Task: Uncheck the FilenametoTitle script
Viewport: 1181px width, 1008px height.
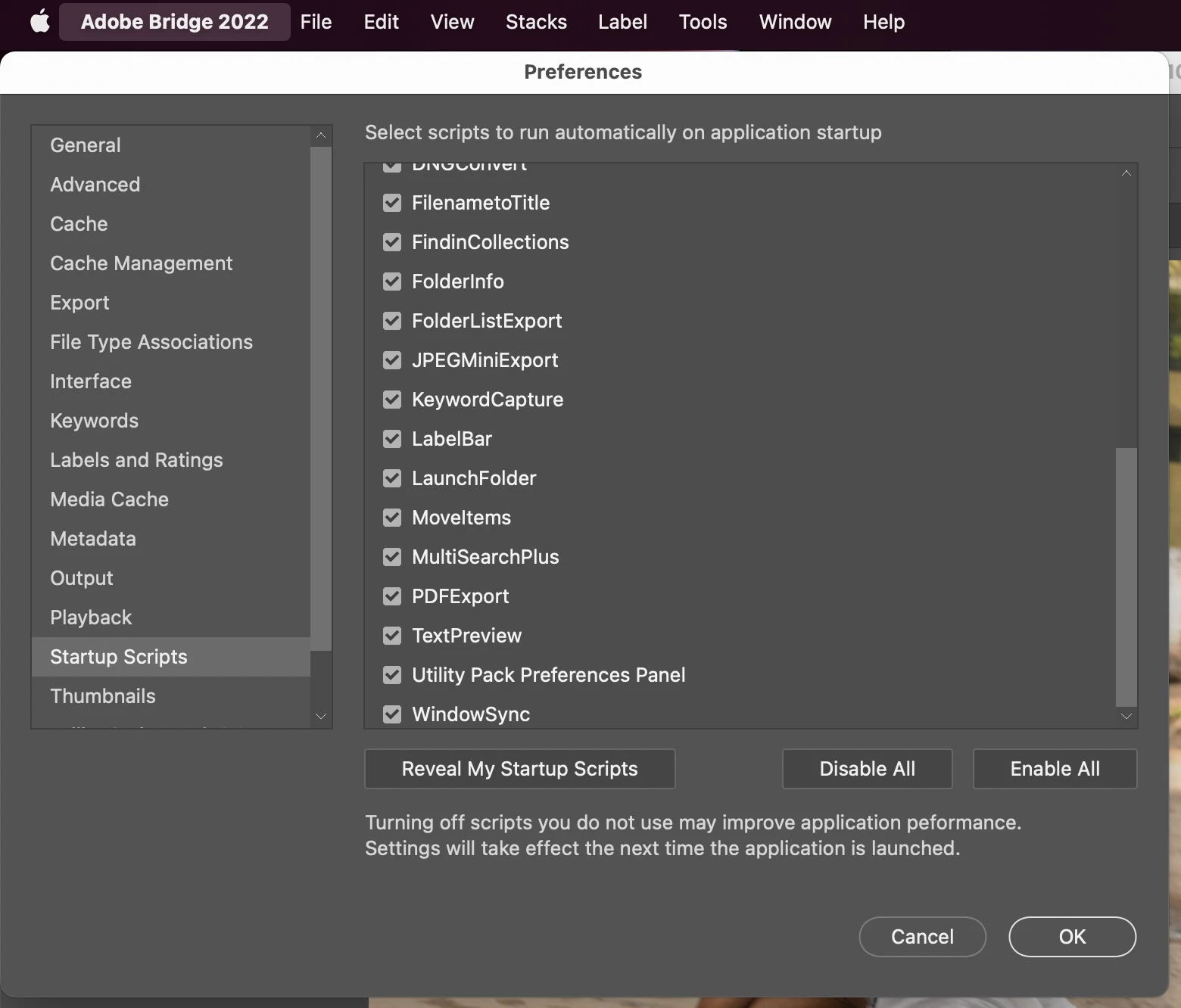Action: pyautogui.click(x=392, y=203)
